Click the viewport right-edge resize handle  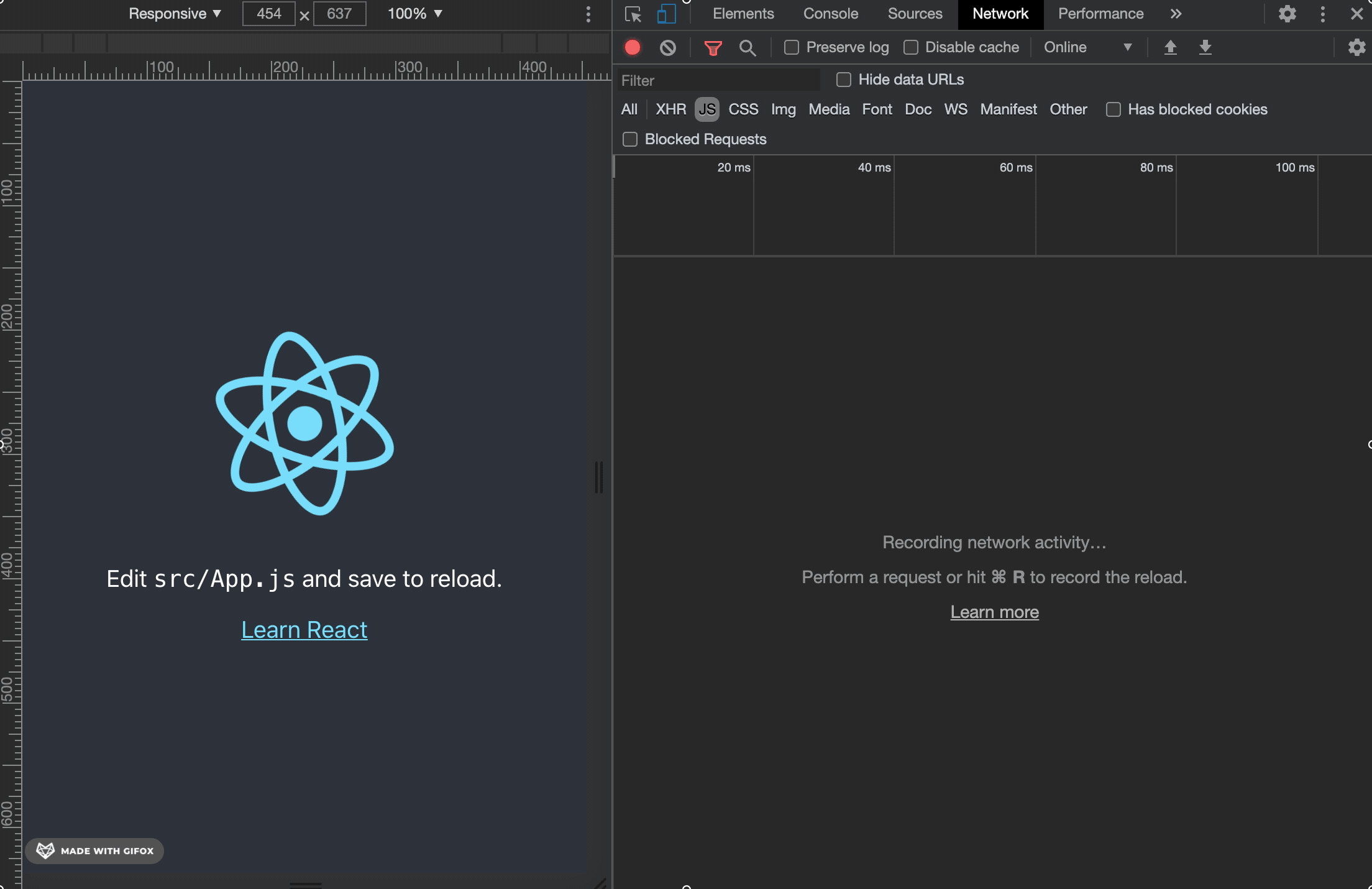pos(599,477)
